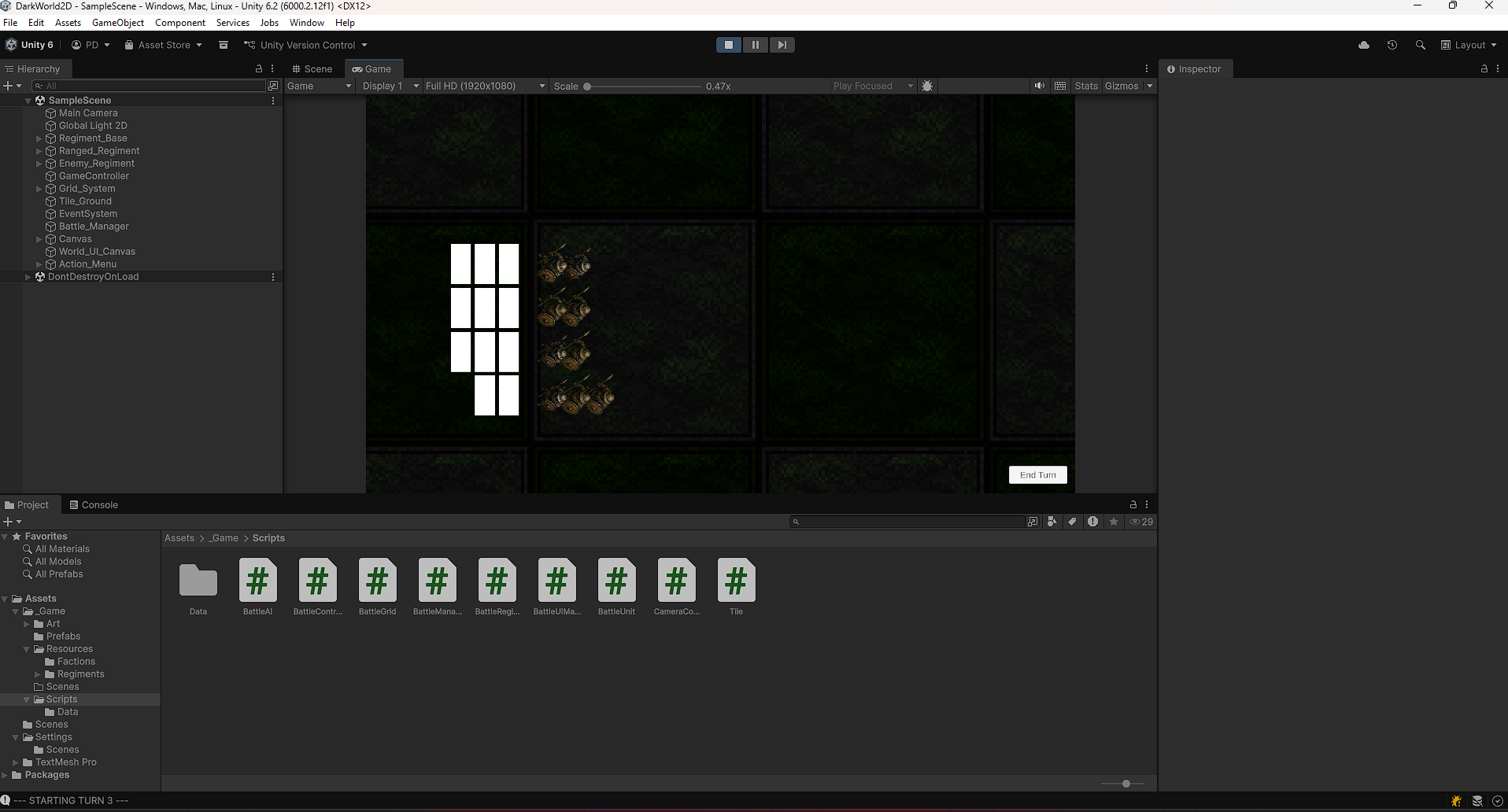
Task: Select the BattleUnit script asset
Action: pos(617,587)
